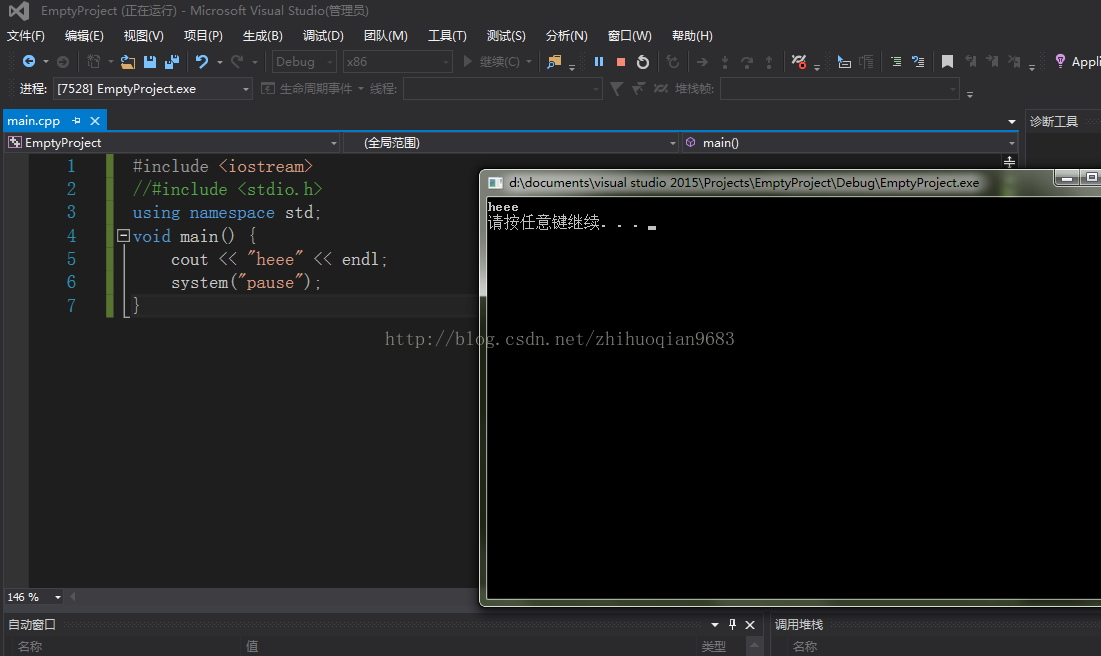Click the Navigate Backward arrow icon
The height and width of the screenshot is (656, 1101).
point(29,62)
